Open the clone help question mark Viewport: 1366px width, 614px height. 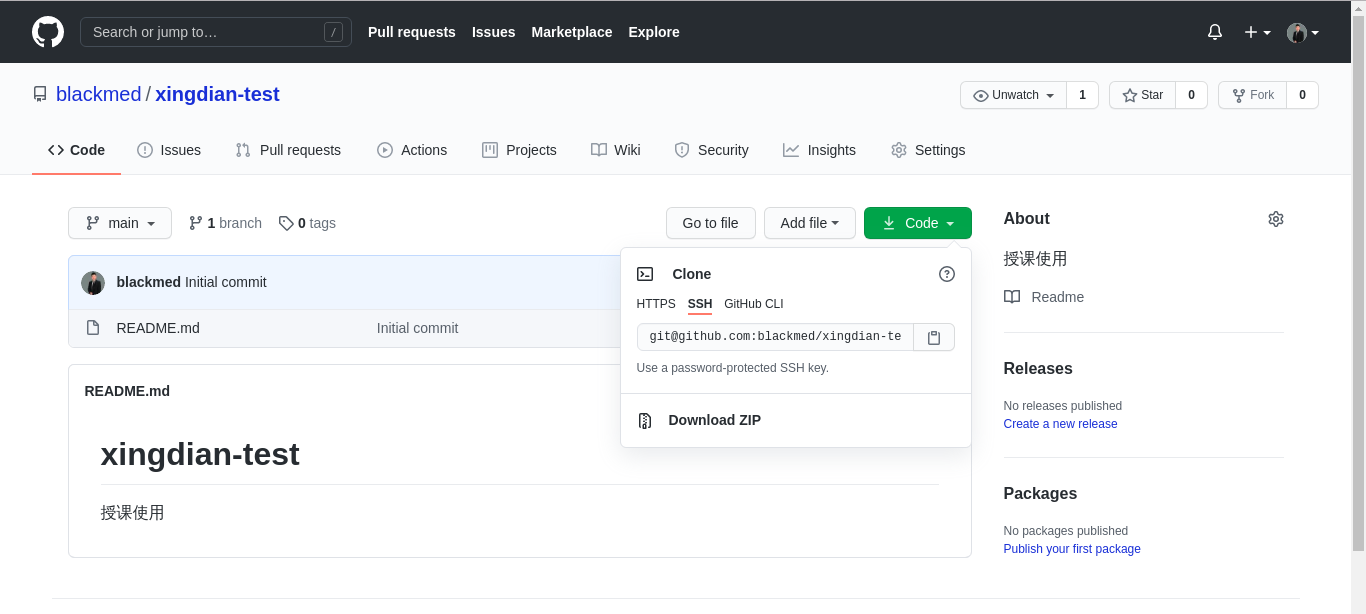tap(947, 274)
